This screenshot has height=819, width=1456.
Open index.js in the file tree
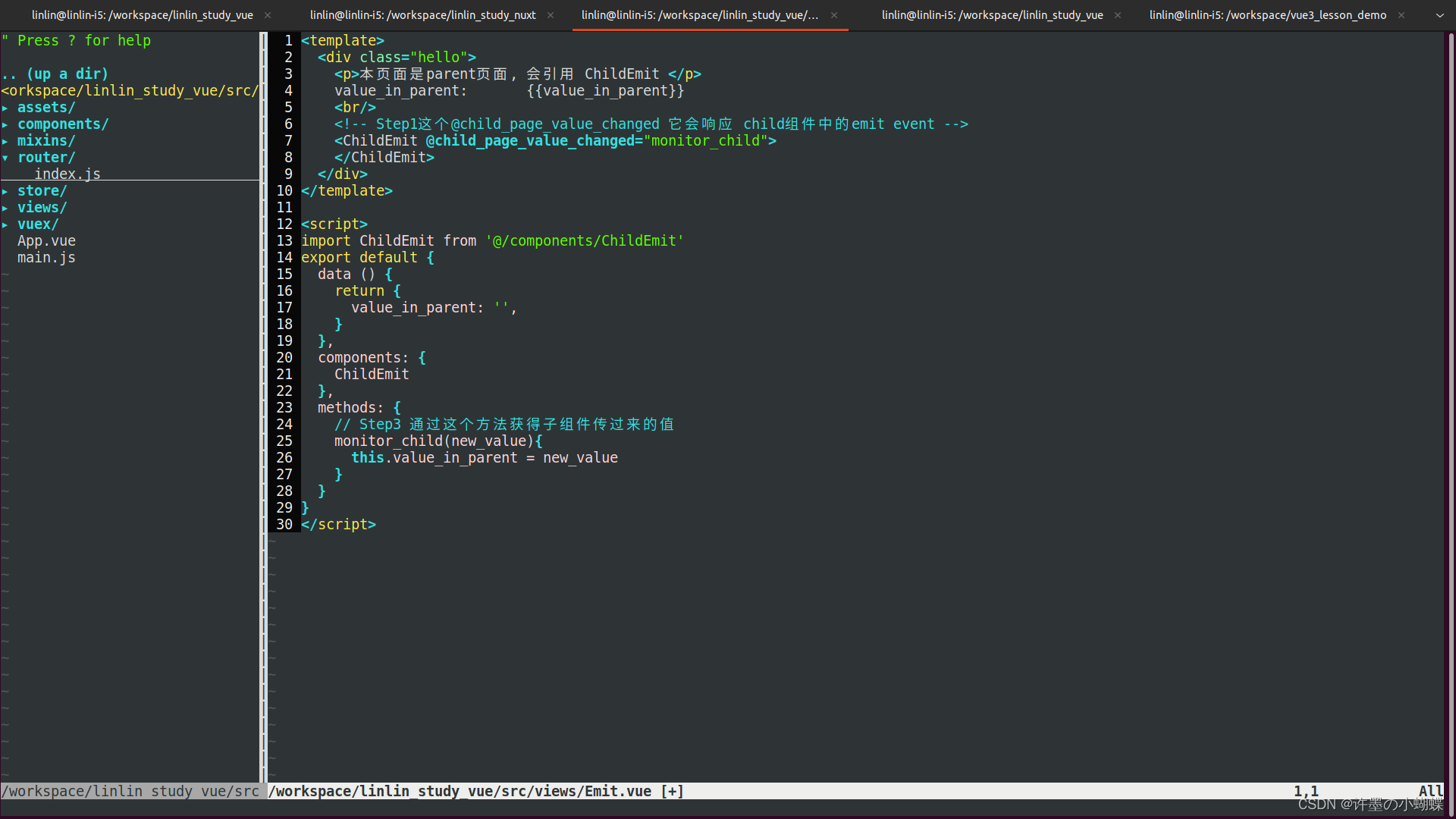[67, 174]
